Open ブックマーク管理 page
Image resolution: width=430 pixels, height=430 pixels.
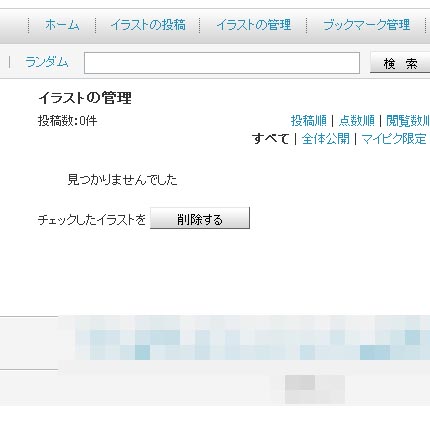pyautogui.click(x=366, y=25)
